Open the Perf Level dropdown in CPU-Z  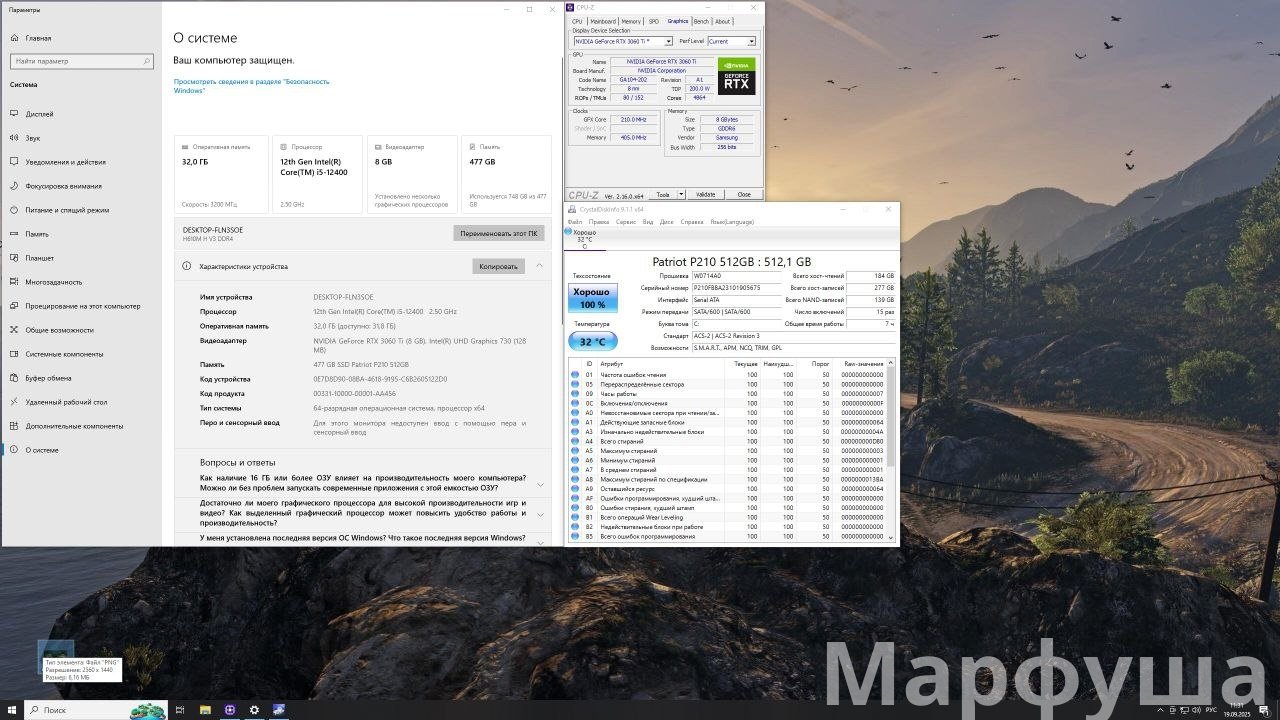pyautogui.click(x=751, y=42)
